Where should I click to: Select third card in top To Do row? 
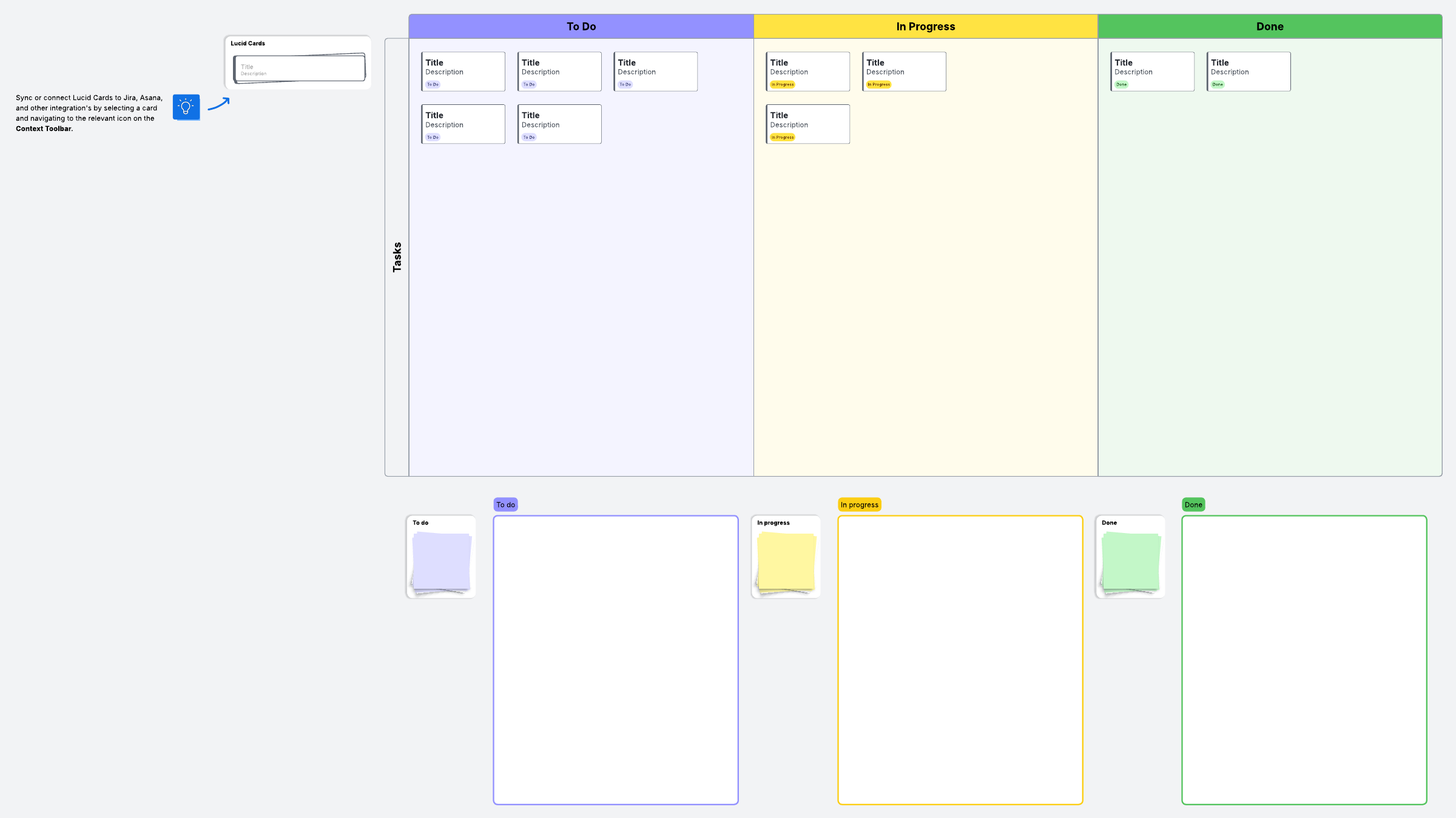656,71
